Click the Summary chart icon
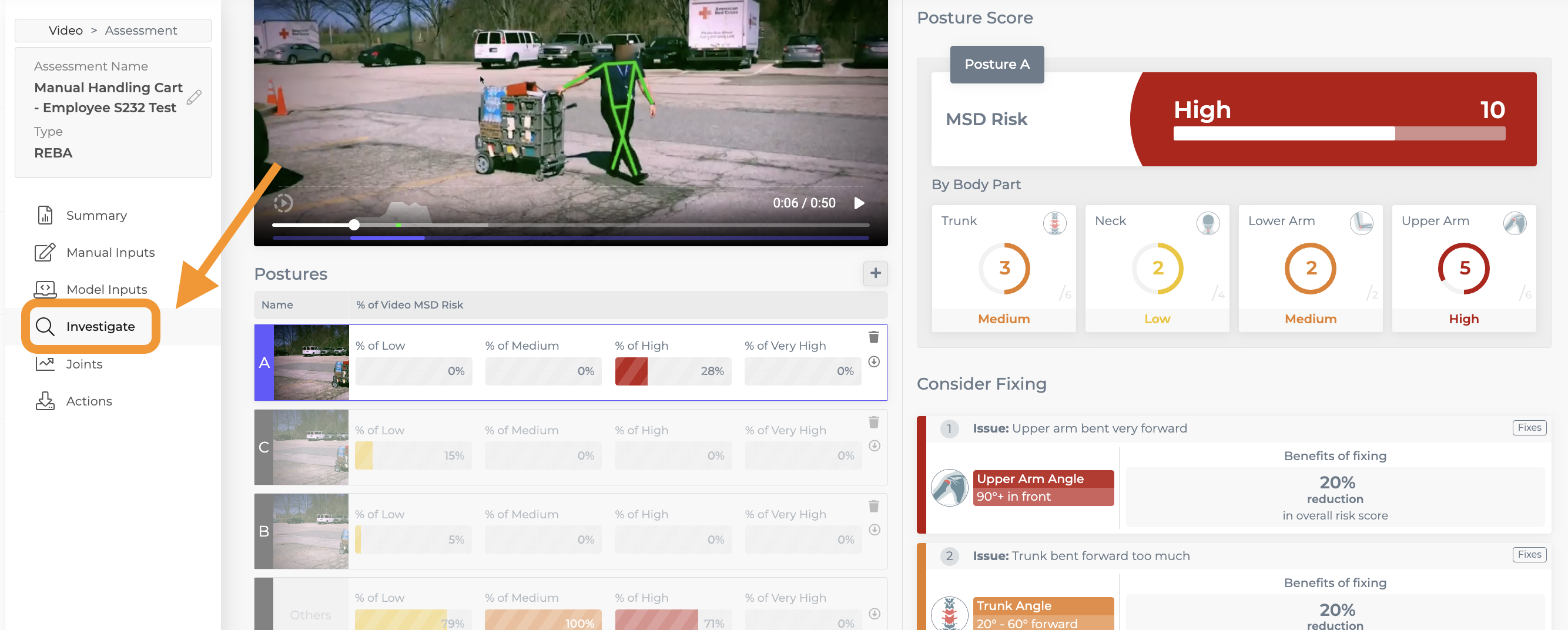Screen dimensions: 1568x630 45,216
